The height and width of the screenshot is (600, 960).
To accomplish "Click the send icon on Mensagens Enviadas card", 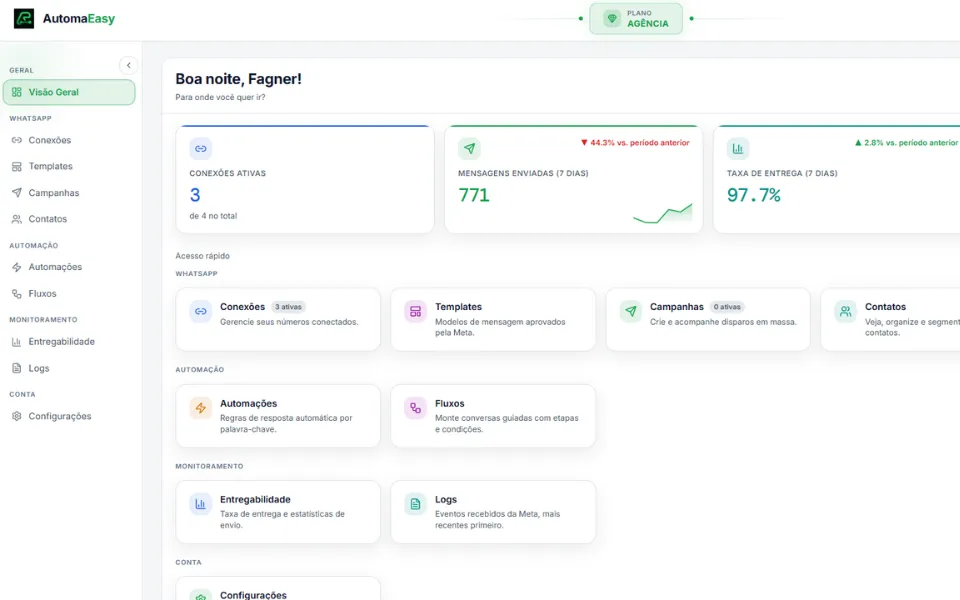I will click(x=469, y=149).
